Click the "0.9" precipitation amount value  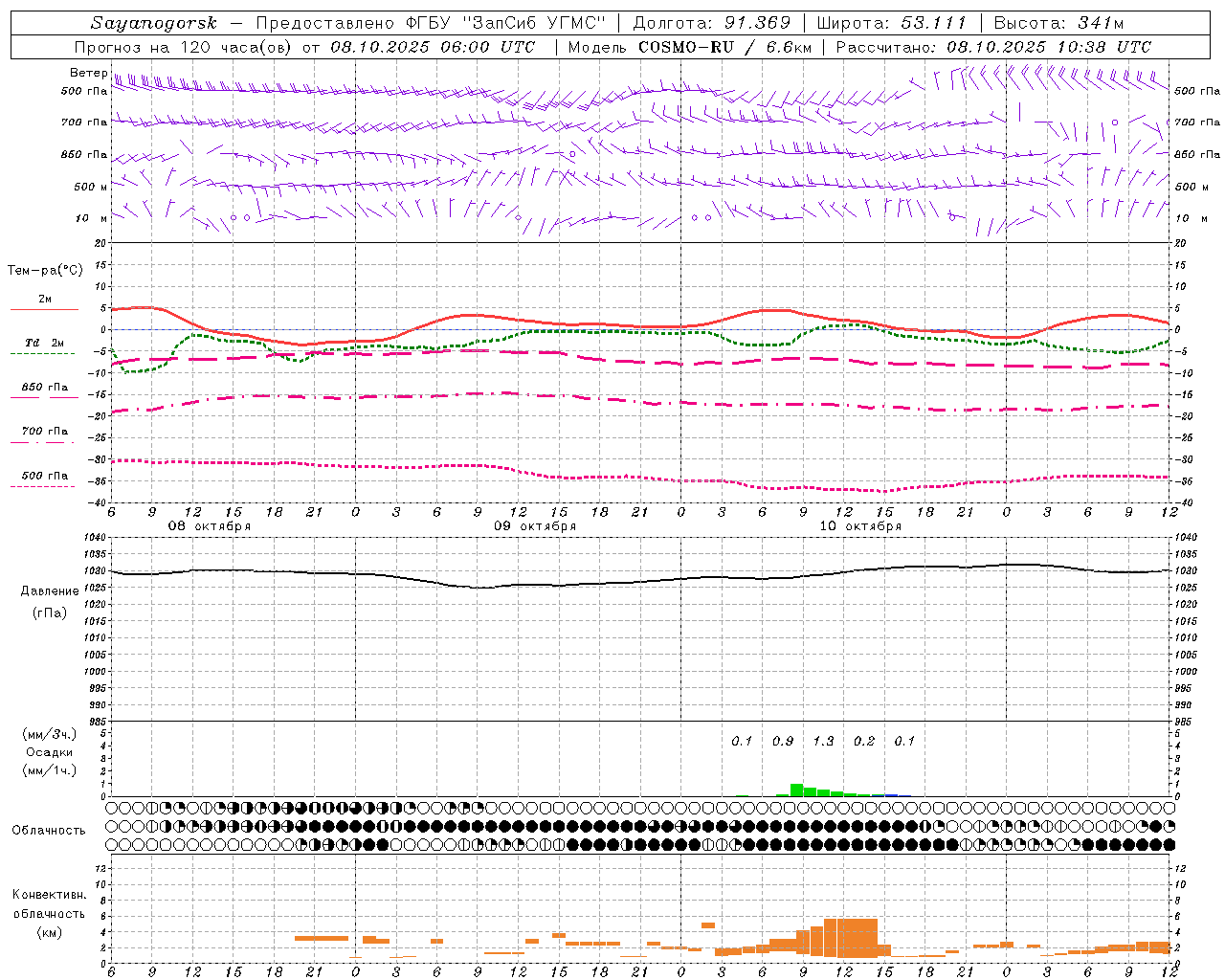783,741
